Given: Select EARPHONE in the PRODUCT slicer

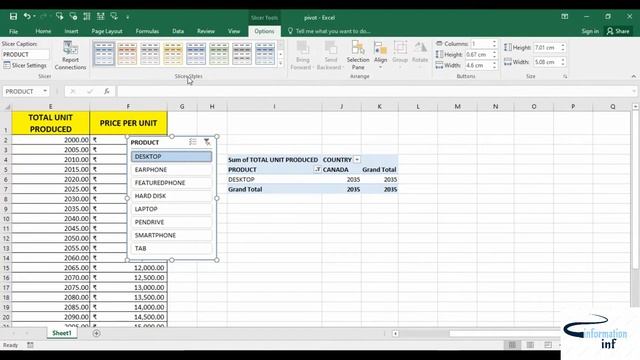Looking at the screenshot, I should point(171,170).
